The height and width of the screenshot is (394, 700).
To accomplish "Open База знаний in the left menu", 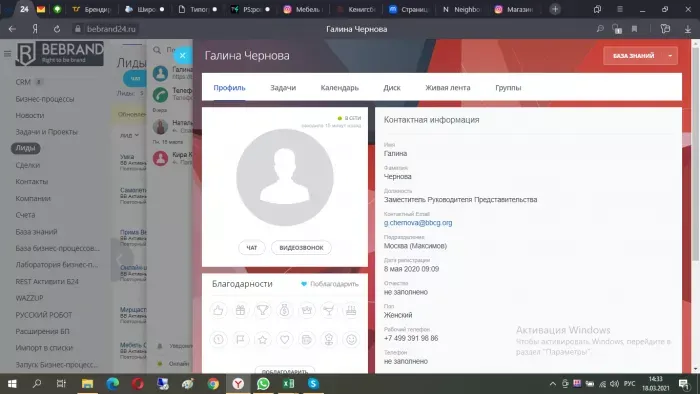I will (x=36, y=232).
